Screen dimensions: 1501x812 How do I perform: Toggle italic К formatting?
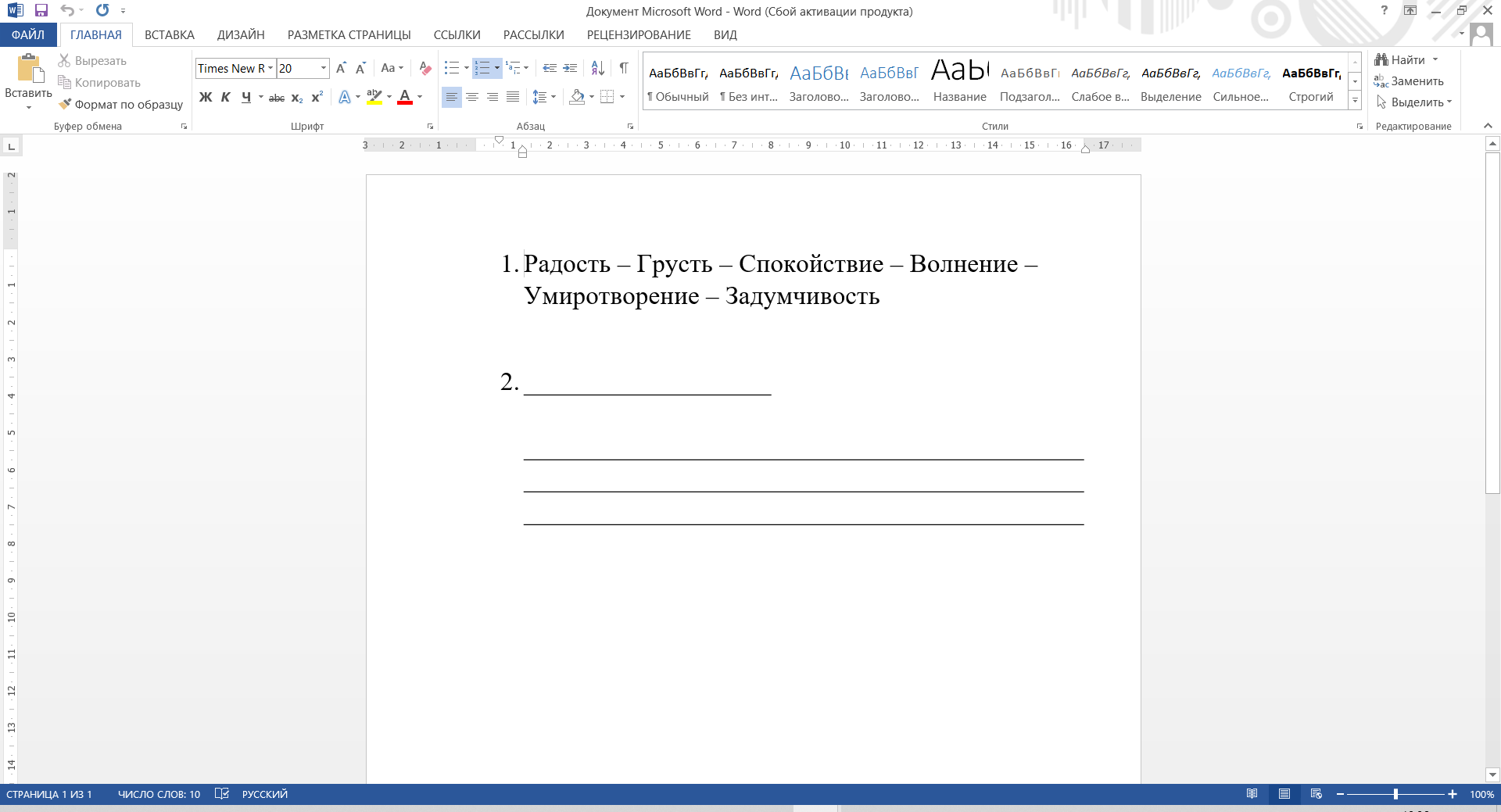click(226, 98)
